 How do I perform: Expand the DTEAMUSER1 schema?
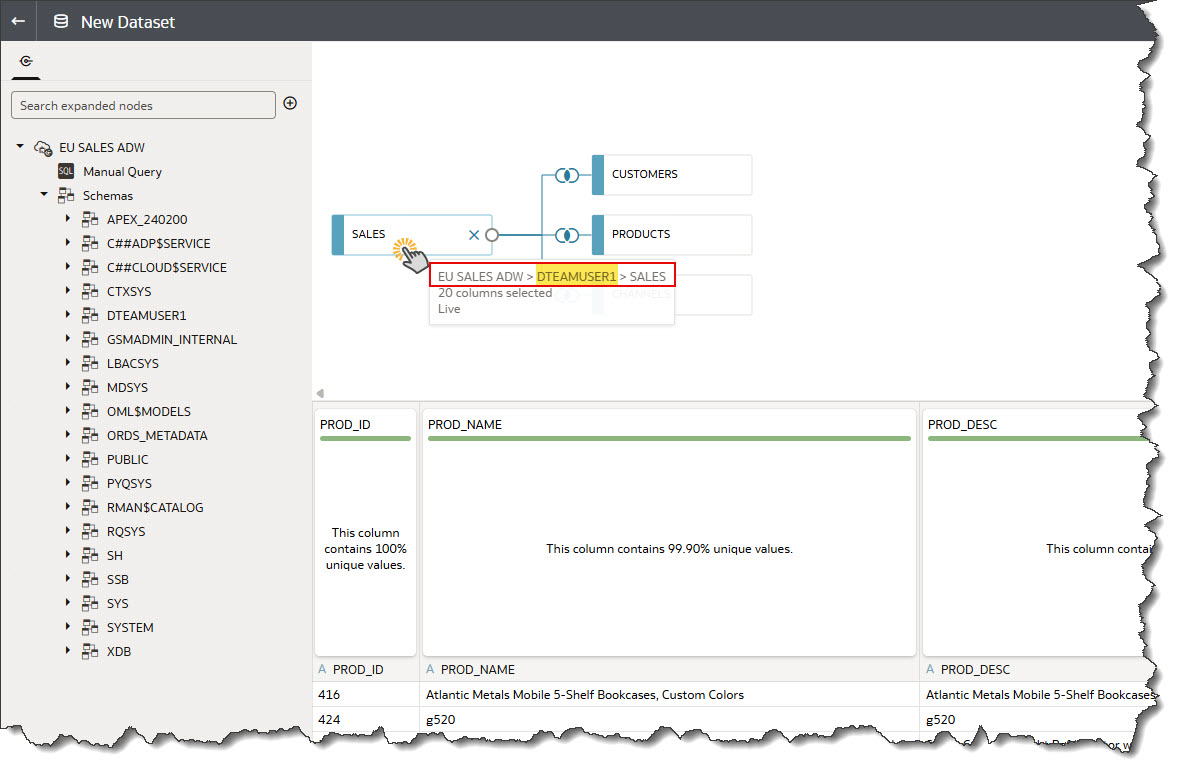68,315
